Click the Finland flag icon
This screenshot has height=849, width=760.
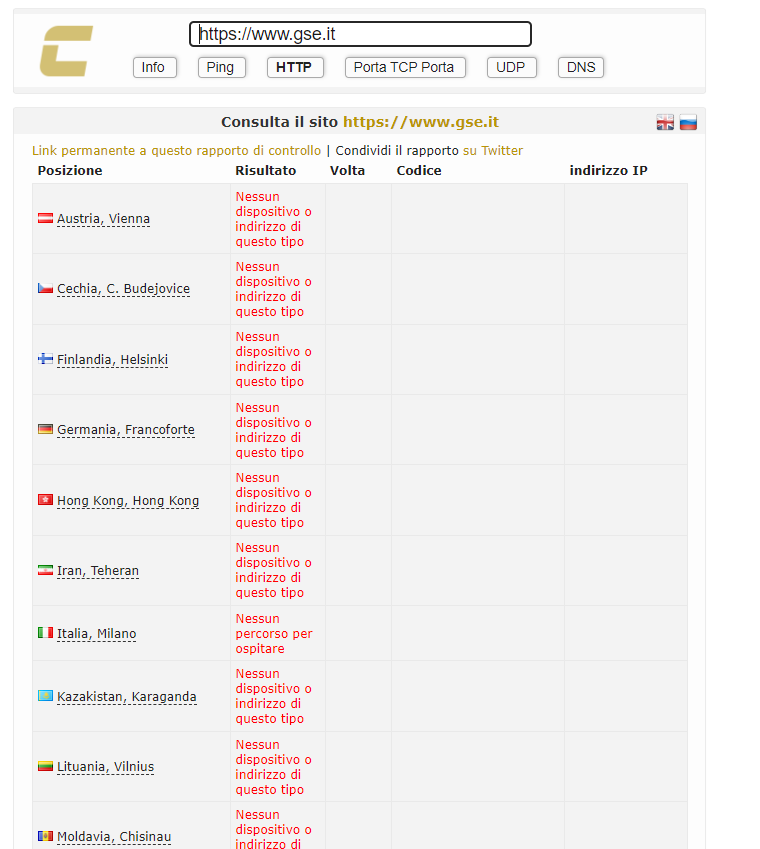[x=45, y=359]
